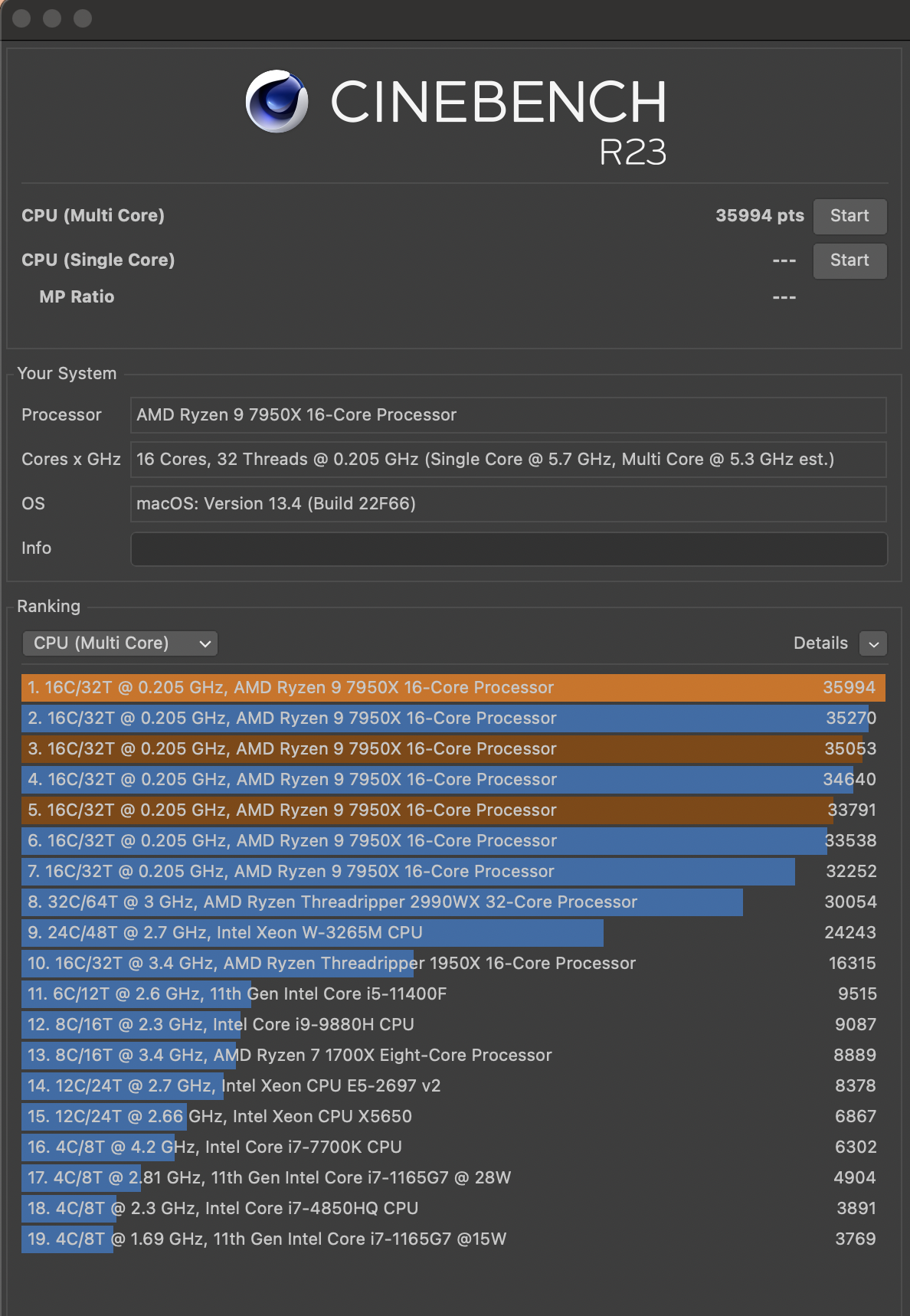Viewport: 910px width, 1316px height.
Task: Click the 35994 pts multi core score
Action: pos(760,216)
